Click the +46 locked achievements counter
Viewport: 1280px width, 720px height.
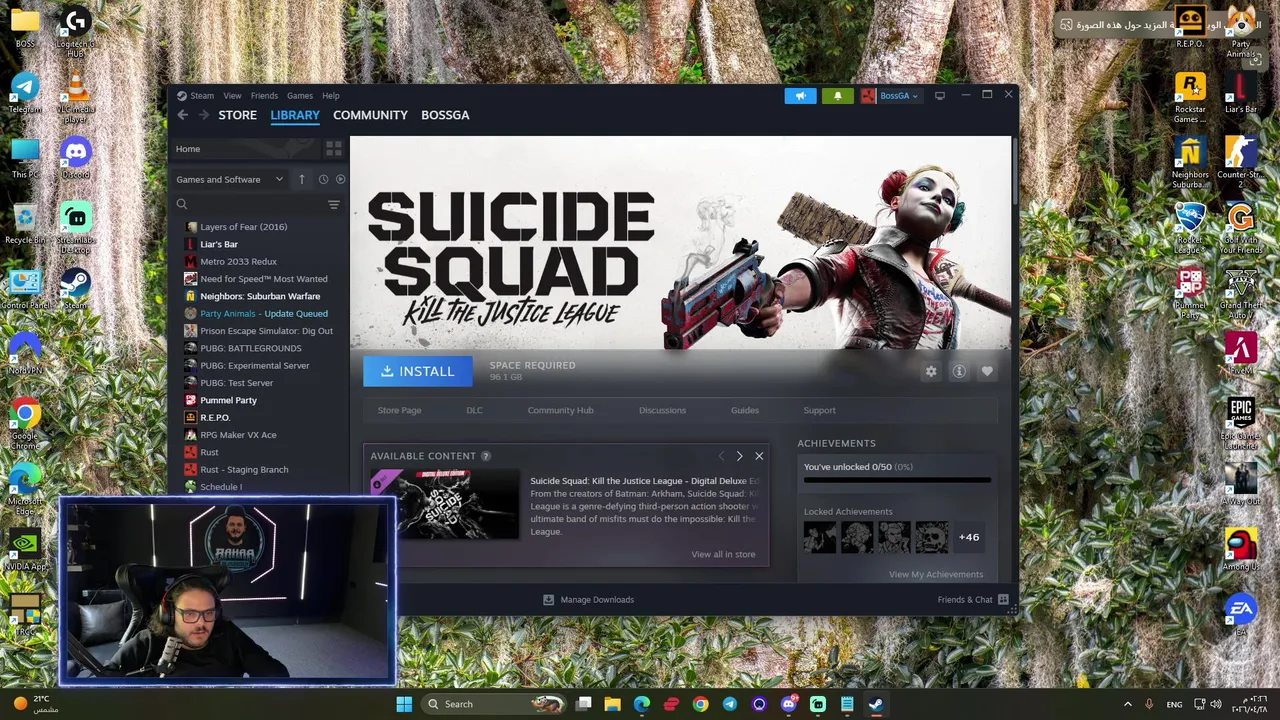969,537
